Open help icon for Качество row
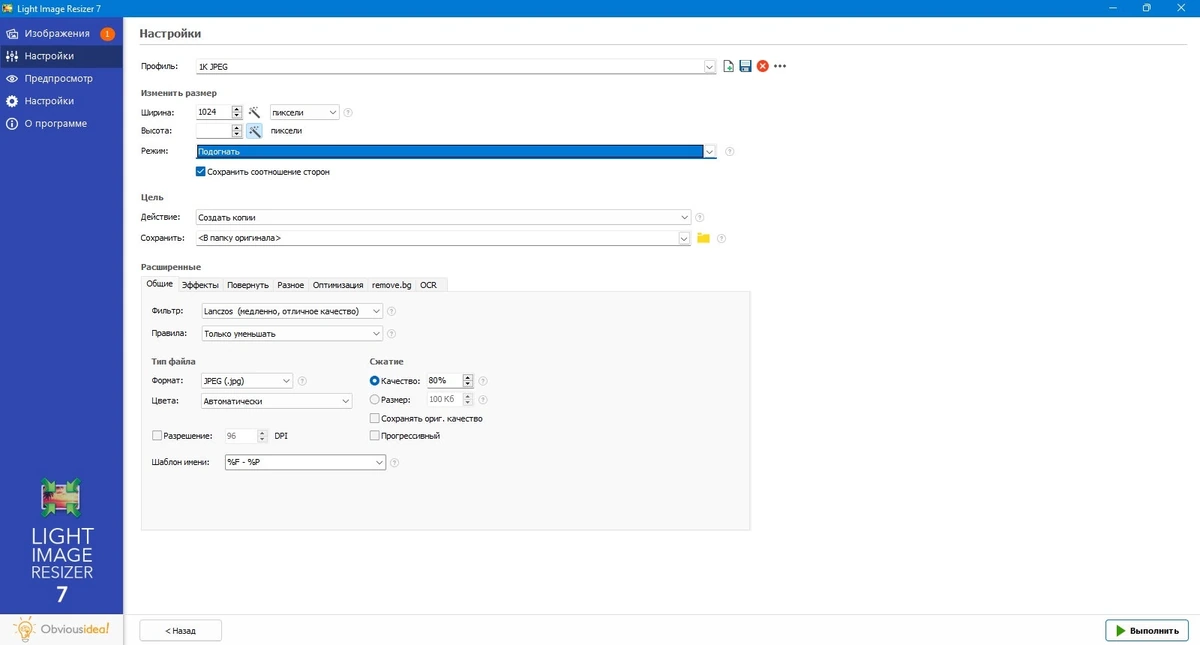Screen dimensions: 1200x645 point(483,381)
